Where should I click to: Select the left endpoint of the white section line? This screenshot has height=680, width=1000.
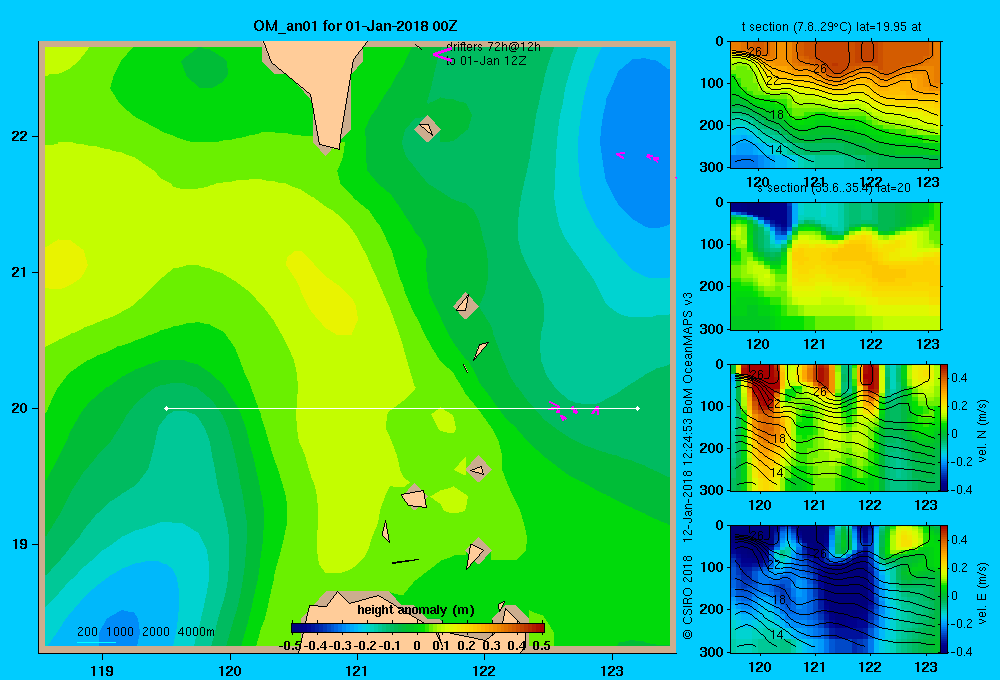click(x=166, y=408)
